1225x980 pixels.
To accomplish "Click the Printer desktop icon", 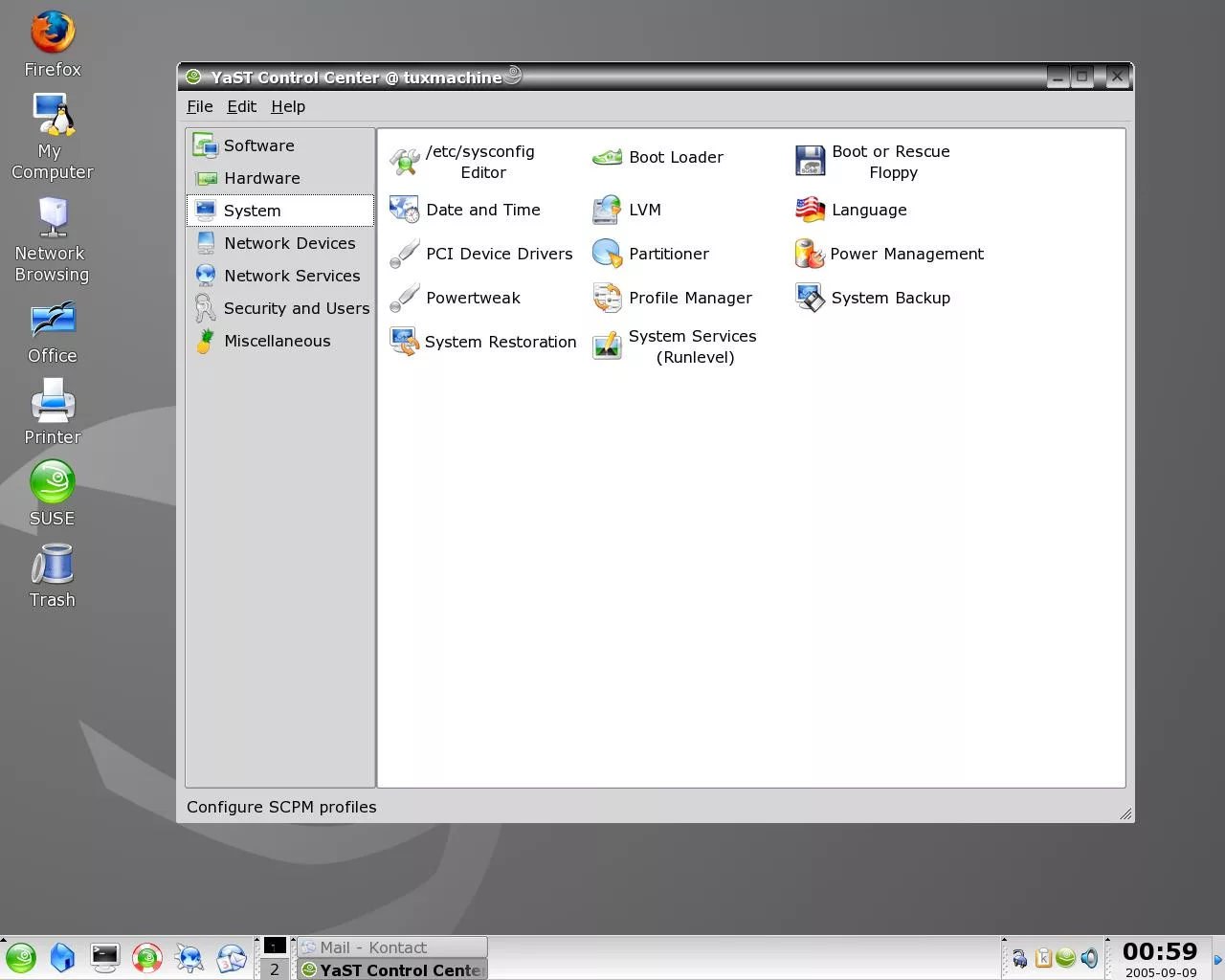I will 53,412.
